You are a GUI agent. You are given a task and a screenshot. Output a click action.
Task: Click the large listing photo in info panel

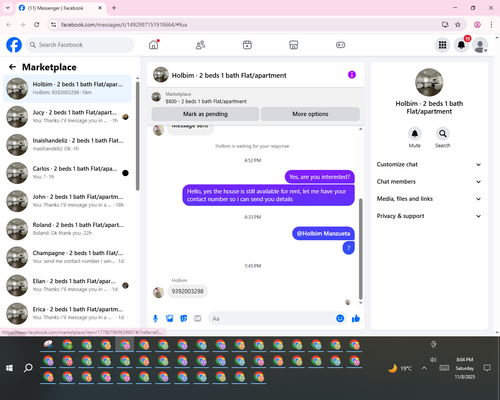(429, 82)
